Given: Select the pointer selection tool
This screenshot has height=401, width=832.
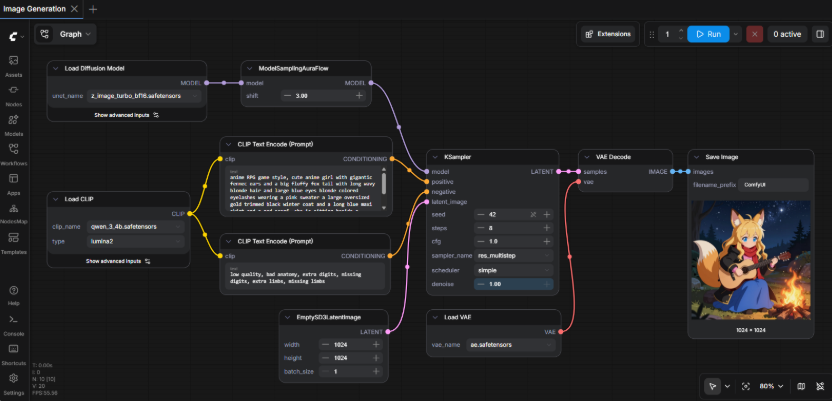Looking at the screenshot, I should click(713, 386).
